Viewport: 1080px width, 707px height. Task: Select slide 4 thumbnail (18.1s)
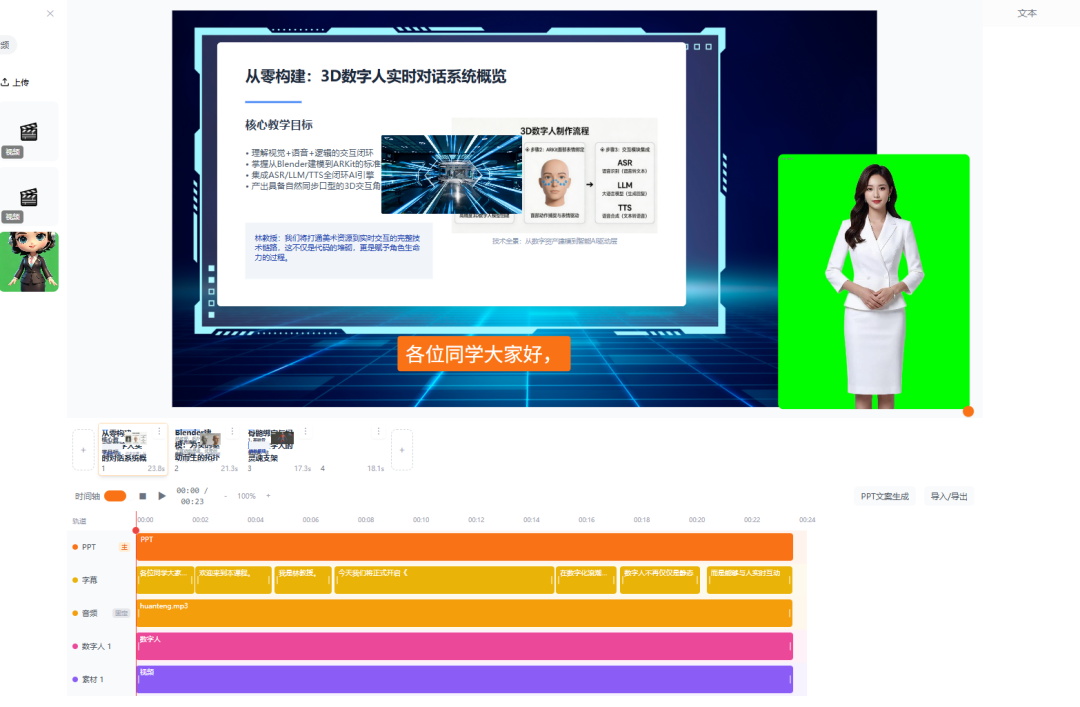(x=351, y=449)
